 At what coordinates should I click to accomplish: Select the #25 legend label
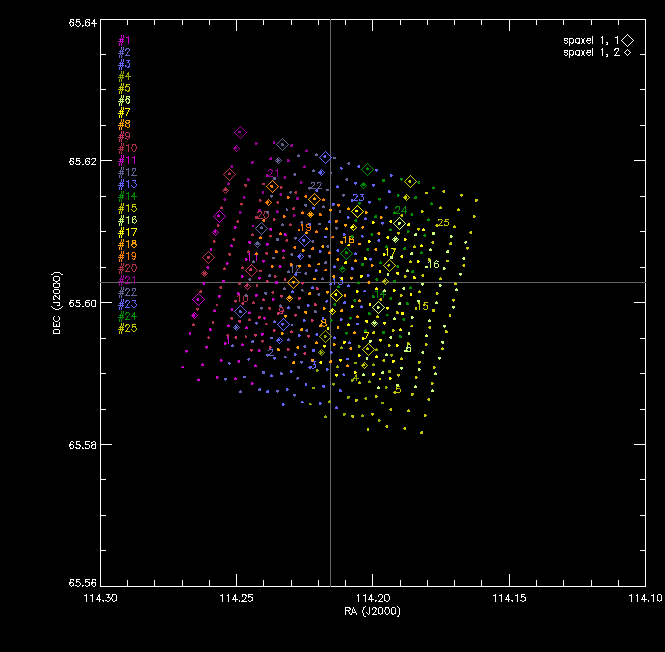(x=128, y=328)
